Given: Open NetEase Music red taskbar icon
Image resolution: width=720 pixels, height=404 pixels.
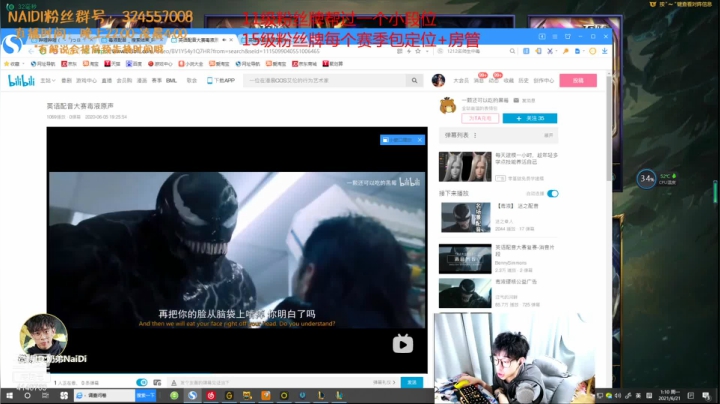Looking at the screenshot, I should tap(211, 395).
